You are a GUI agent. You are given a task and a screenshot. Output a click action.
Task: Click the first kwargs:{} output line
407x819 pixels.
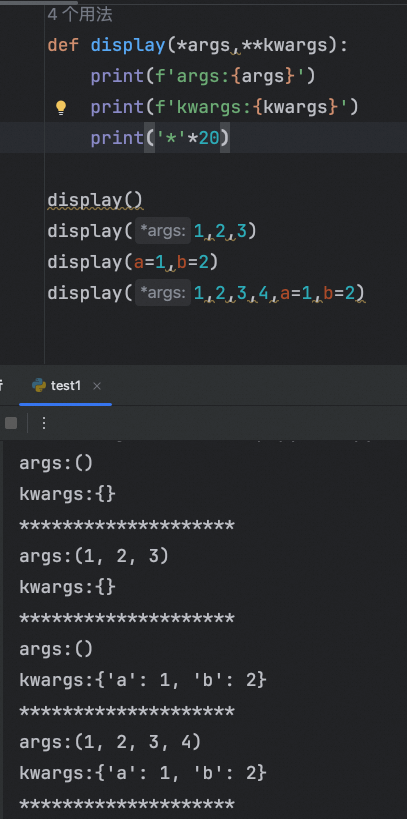pyautogui.click(x=67, y=494)
